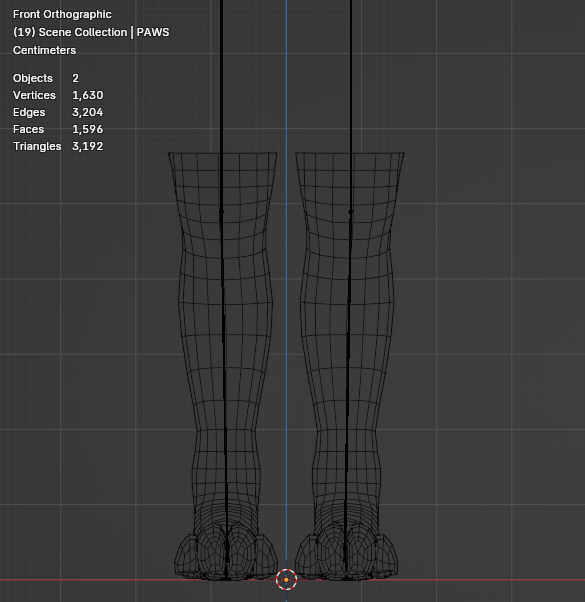Click the Objects statistic row

coord(46,78)
